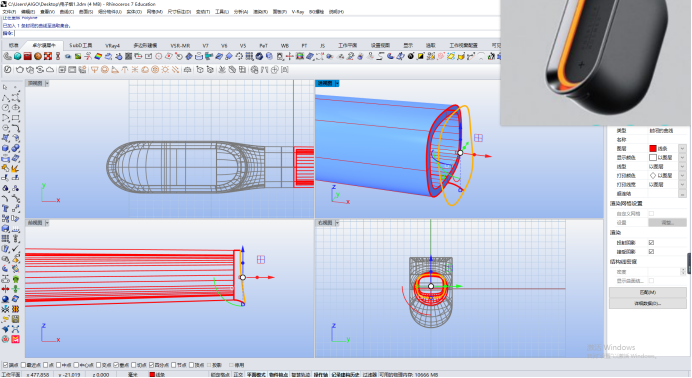The width and height of the screenshot is (692, 378).
Task: Switch to the SubD工具 toolbar tab
Action: (81, 45)
